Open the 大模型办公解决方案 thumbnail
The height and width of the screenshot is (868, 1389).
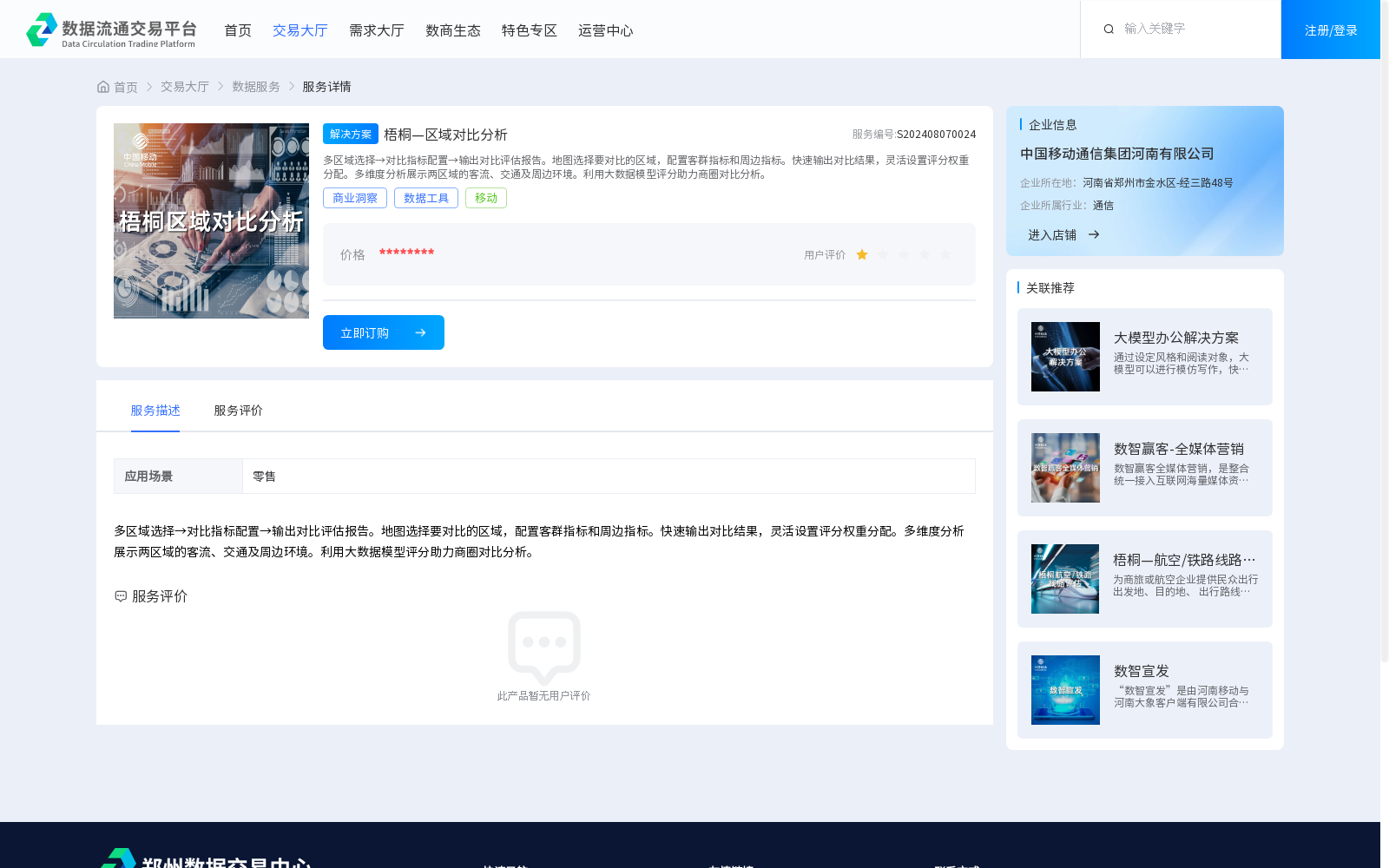(1065, 357)
